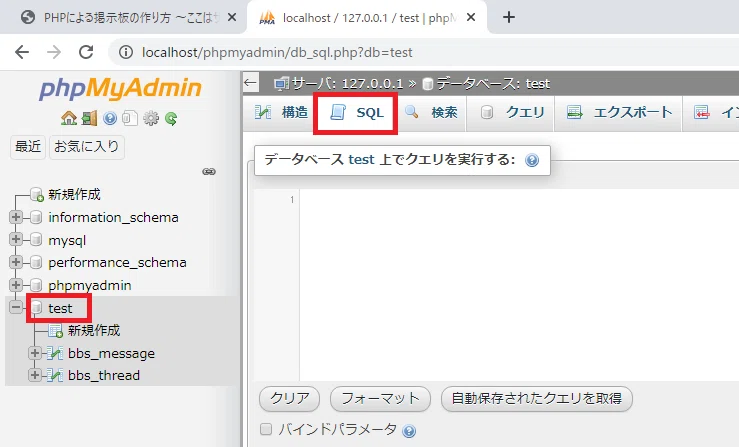Click test link in the query heading

[x=361, y=159]
